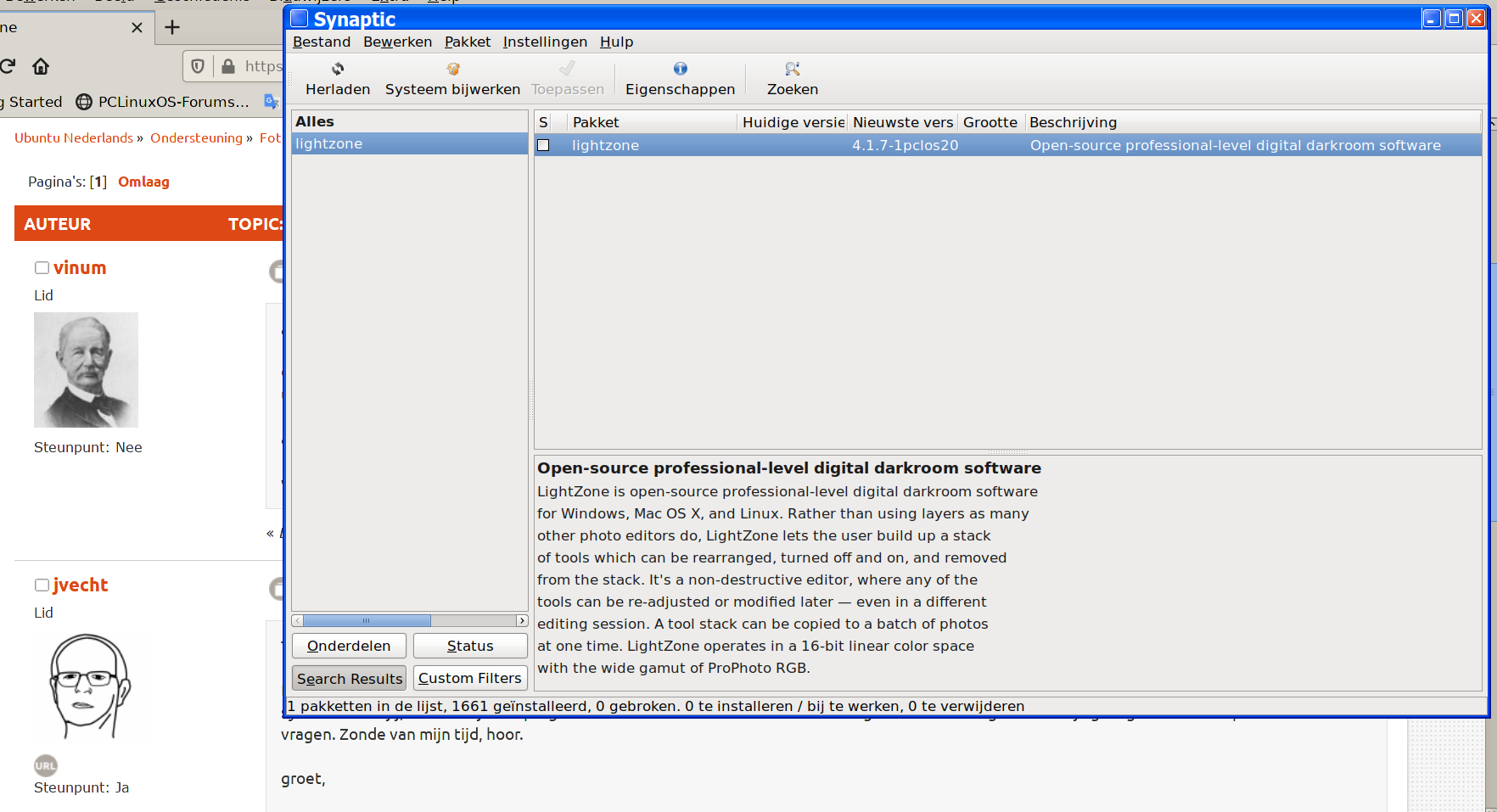Open the Hulp menu

616,42
